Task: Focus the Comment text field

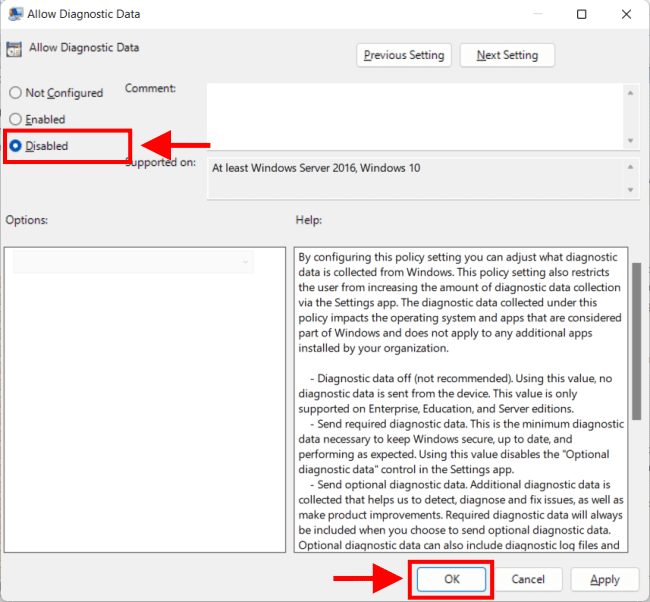Action: [x=414, y=115]
